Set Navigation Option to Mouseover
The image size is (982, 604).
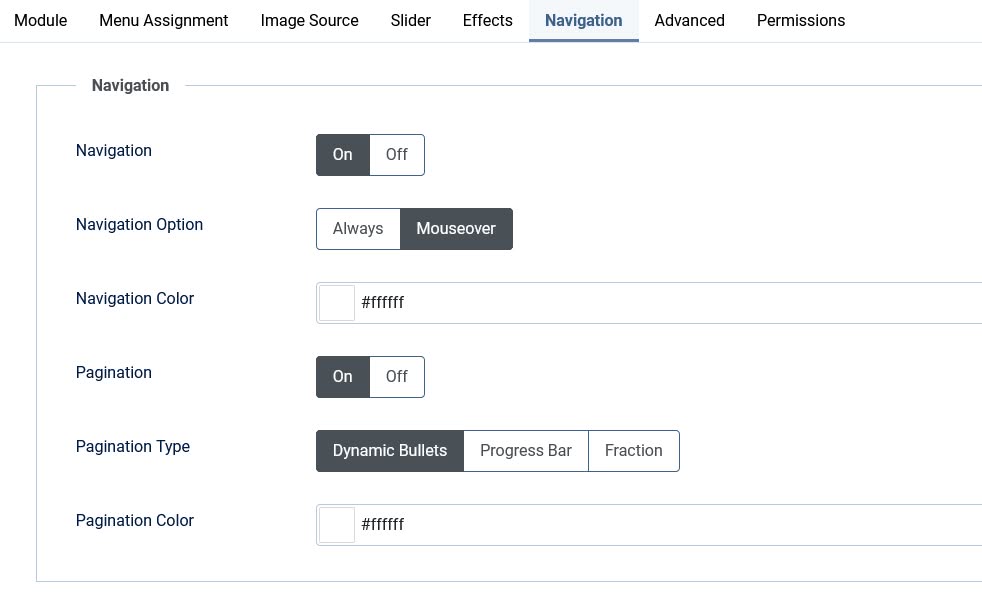[x=456, y=229]
